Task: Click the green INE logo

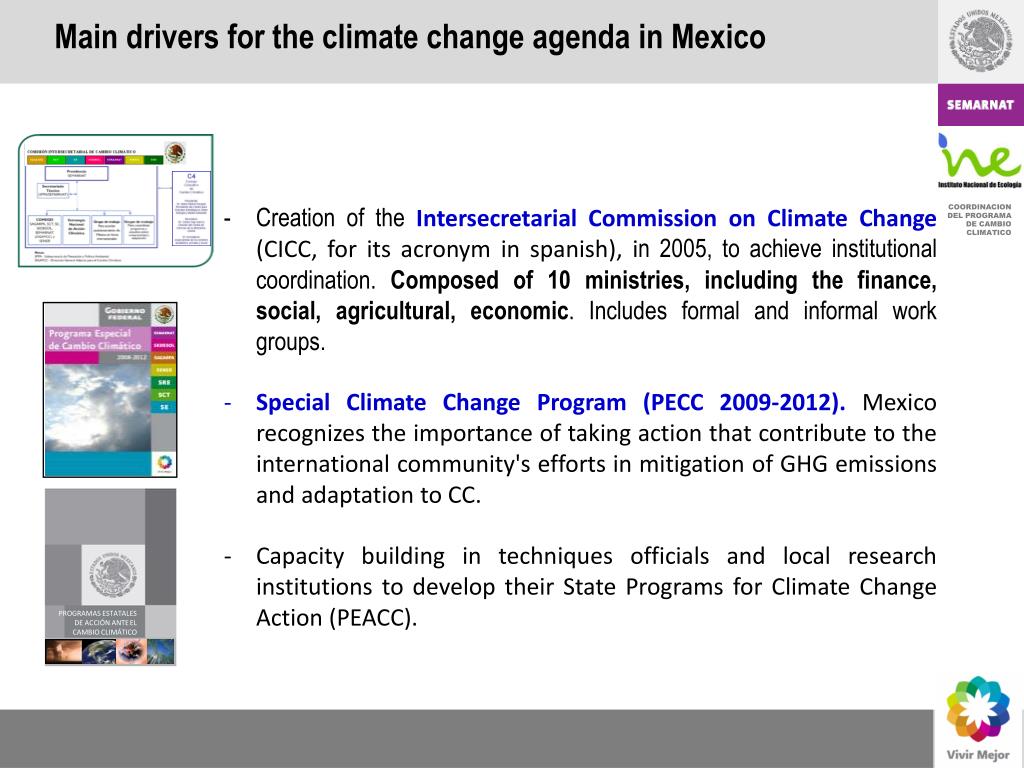Action: tap(980, 157)
